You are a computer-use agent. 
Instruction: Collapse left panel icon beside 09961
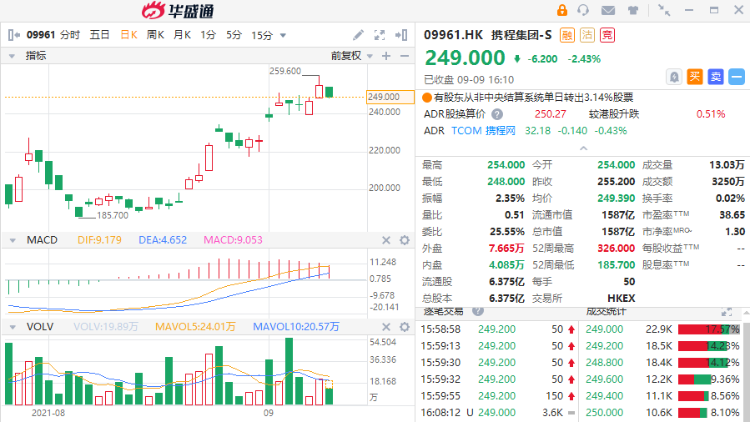[x=14, y=35]
